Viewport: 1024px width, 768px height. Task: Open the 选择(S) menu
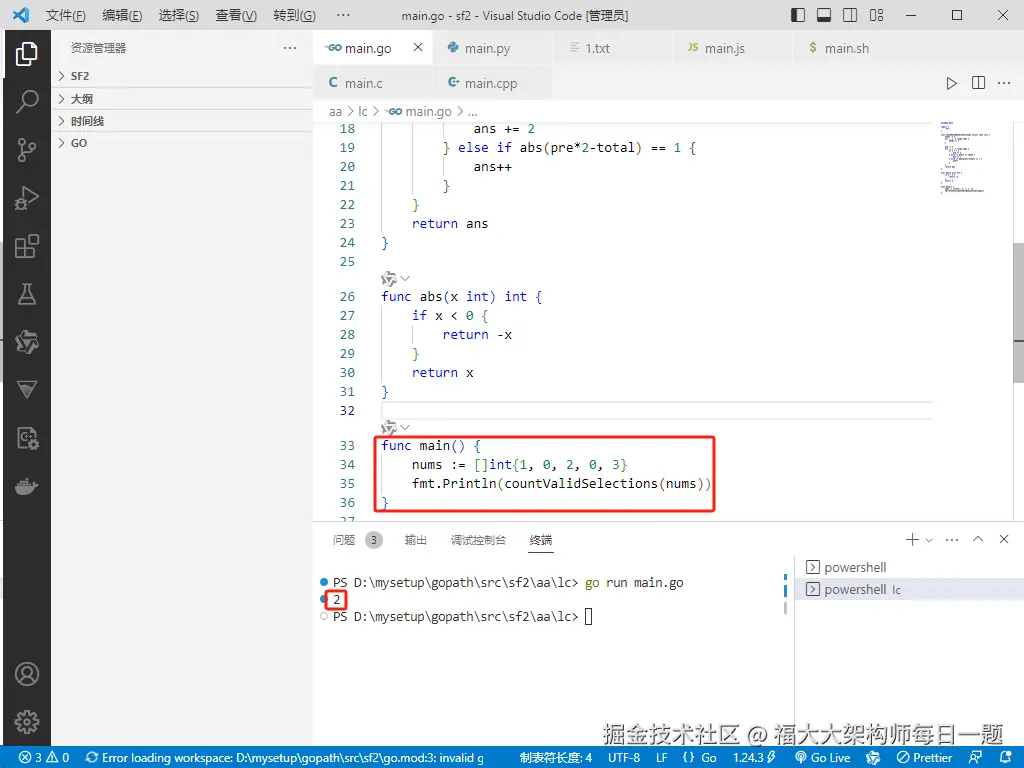pyautogui.click(x=178, y=15)
